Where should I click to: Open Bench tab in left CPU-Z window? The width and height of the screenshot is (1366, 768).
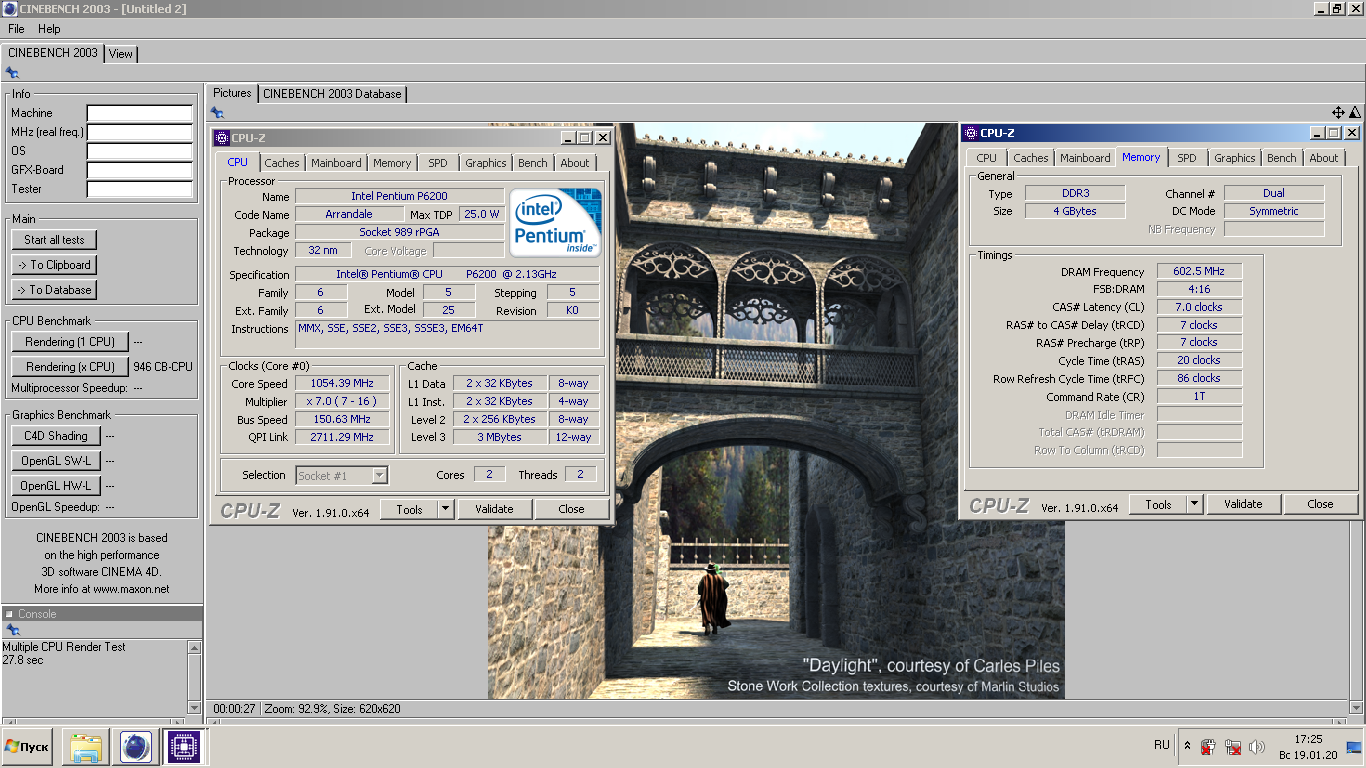tap(533, 163)
